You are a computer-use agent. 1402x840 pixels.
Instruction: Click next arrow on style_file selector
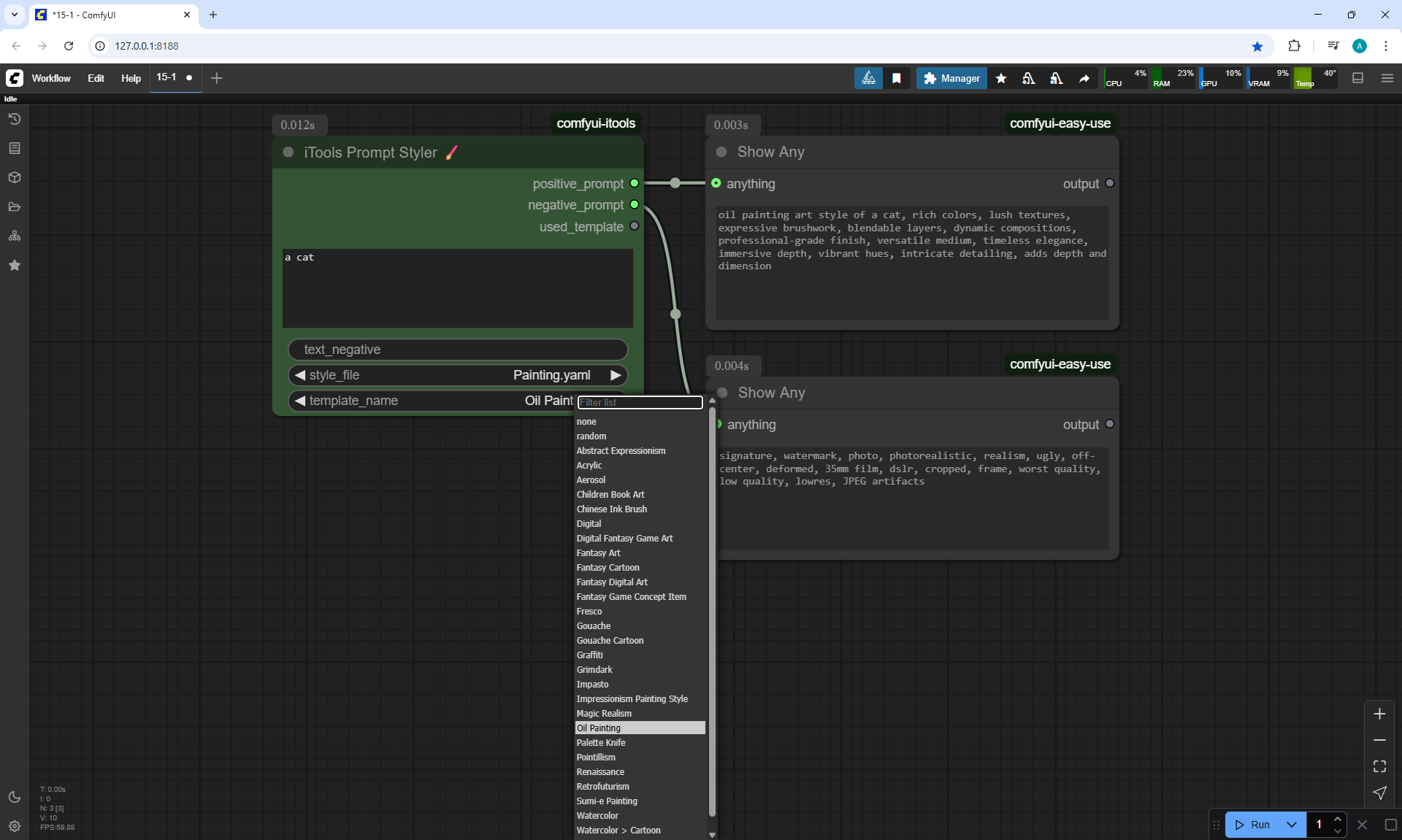coord(616,375)
